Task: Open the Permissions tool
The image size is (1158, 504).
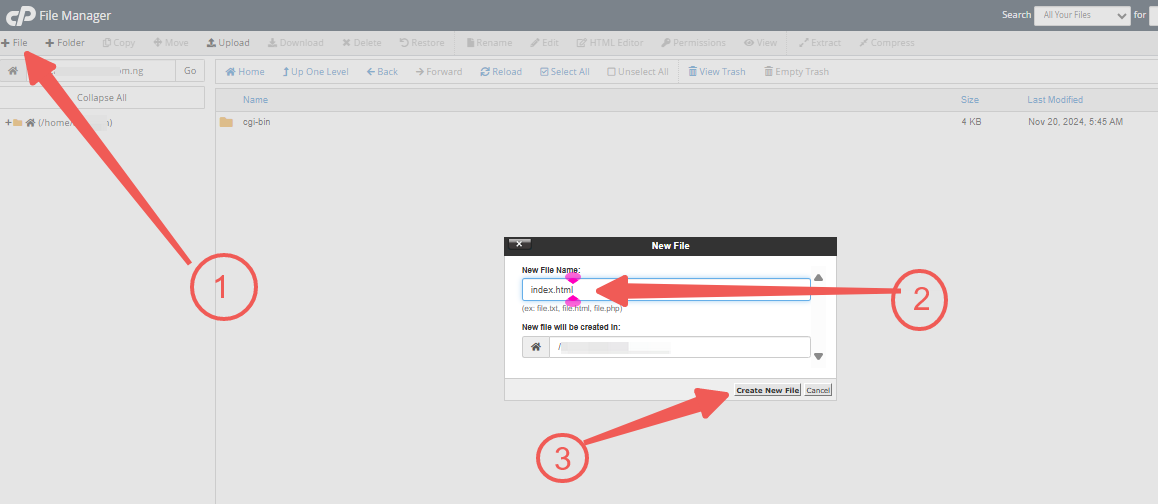Action: coord(693,43)
